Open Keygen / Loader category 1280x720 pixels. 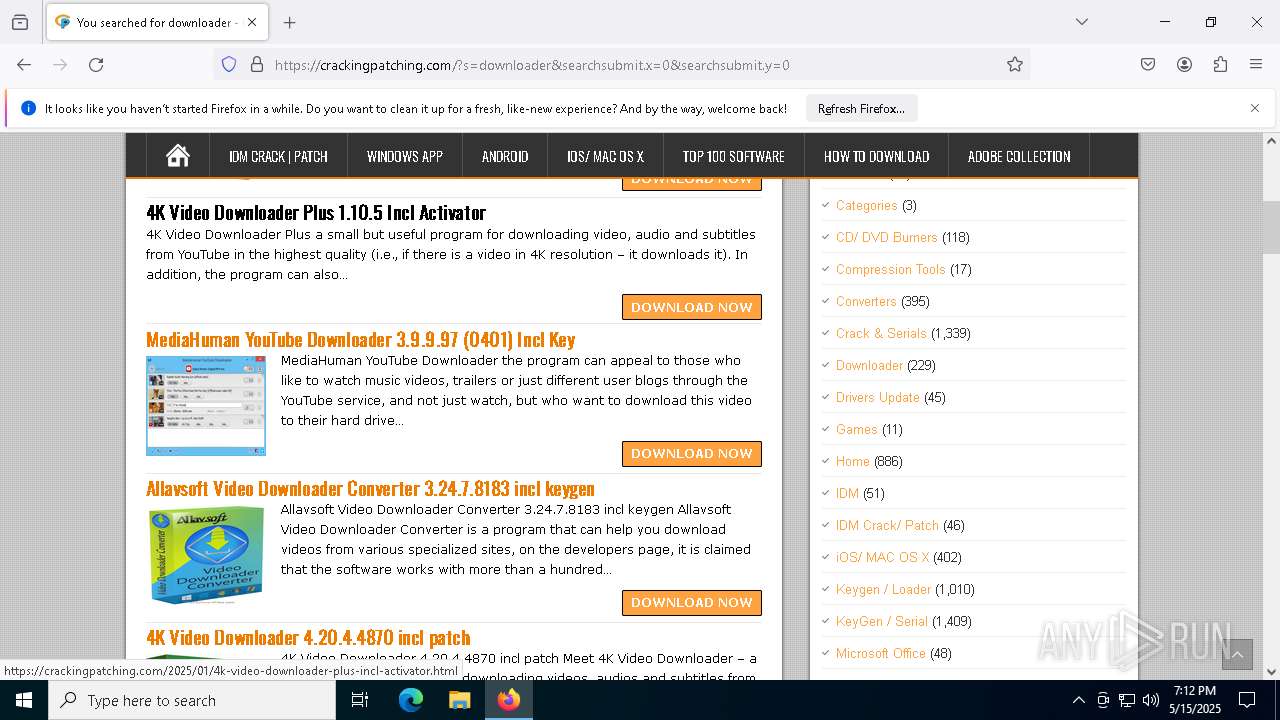[x=883, y=589]
